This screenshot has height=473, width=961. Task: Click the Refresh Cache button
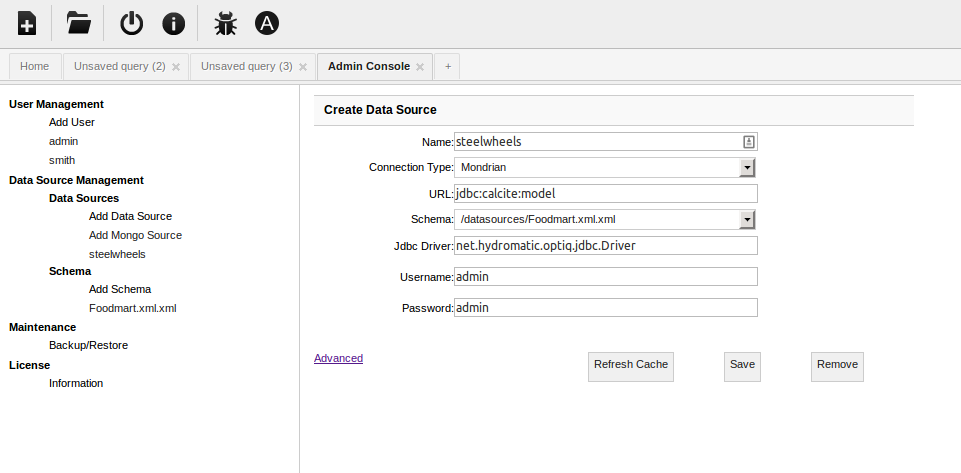(x=631, y=366)
